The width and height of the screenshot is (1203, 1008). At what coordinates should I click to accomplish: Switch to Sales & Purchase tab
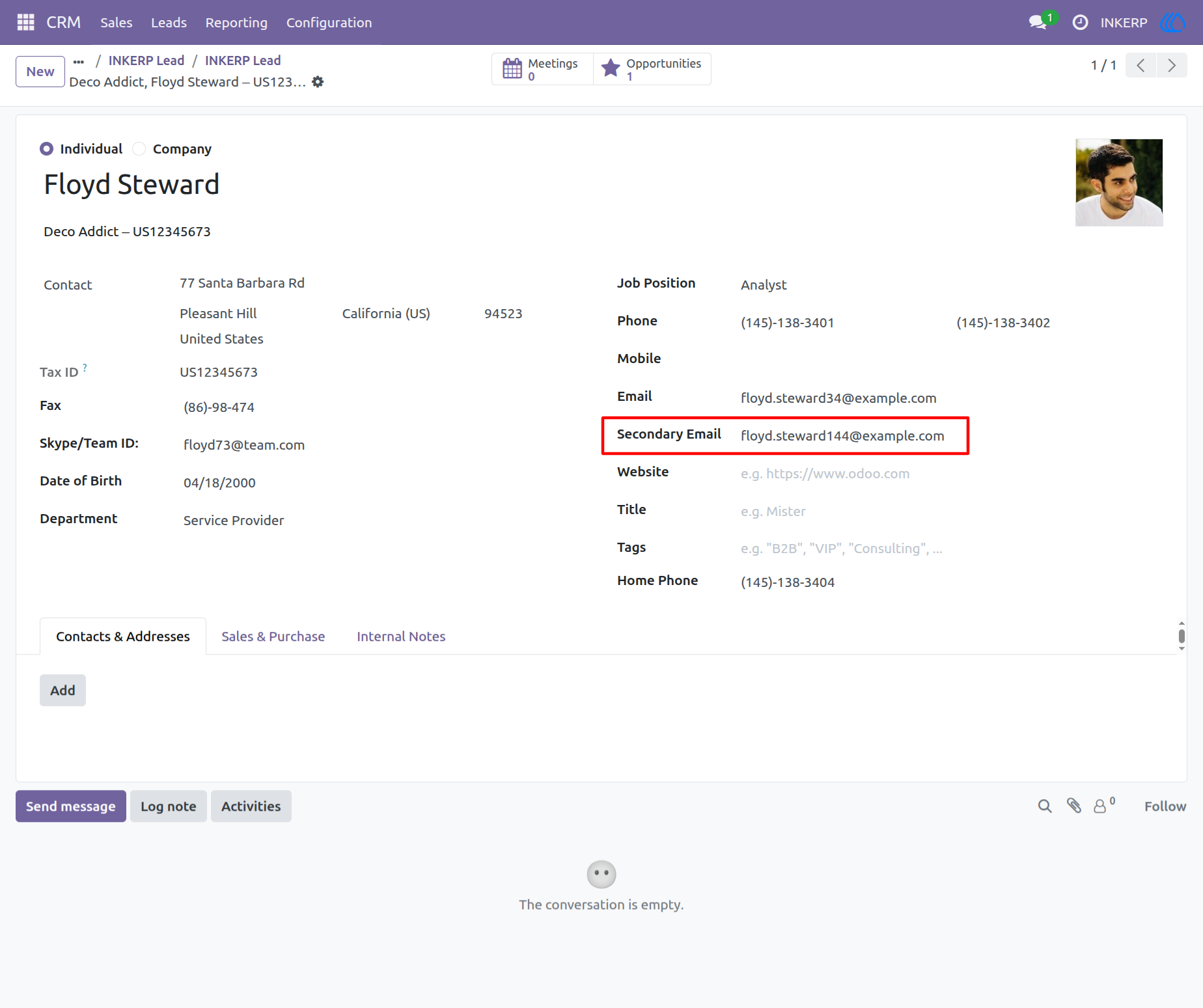273,636
